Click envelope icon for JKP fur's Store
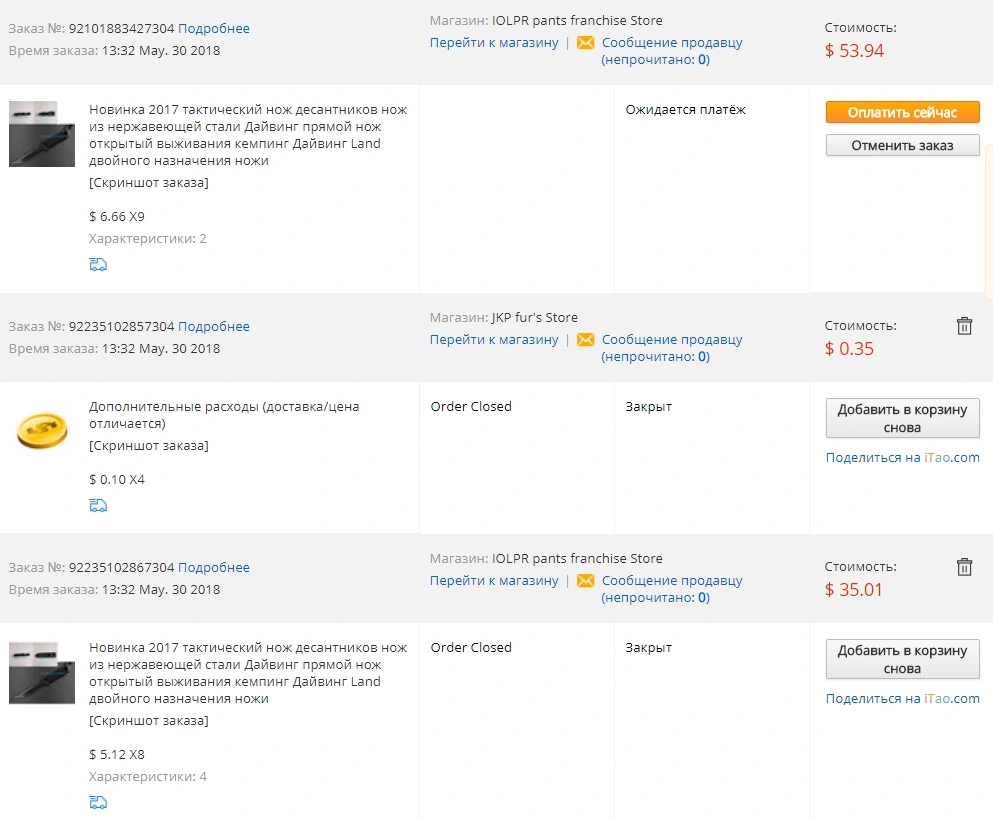This screenshot has height=821, width=993. click(x=586, y=340)
